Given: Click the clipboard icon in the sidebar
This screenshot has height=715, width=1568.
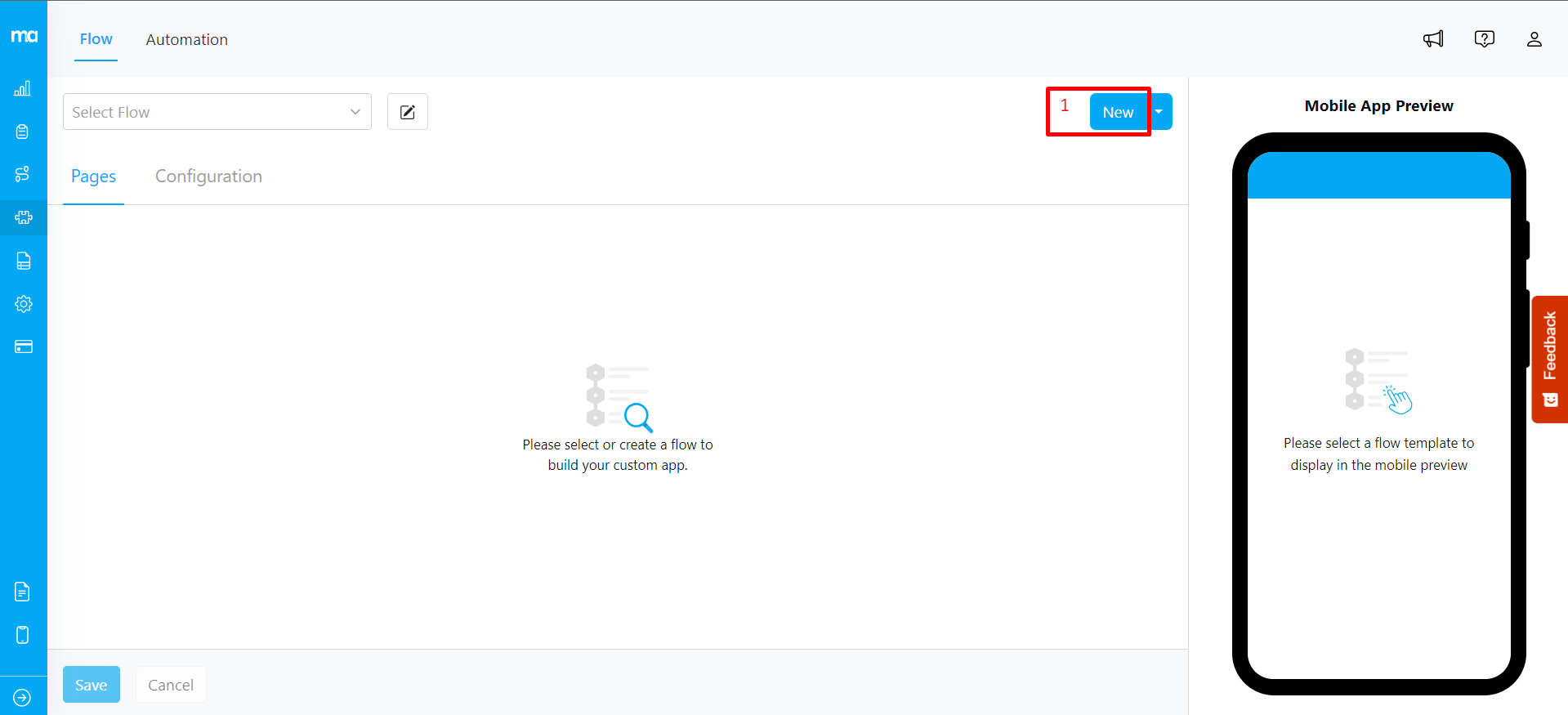Looking at the screenshot, I should (x=23, y=132).
